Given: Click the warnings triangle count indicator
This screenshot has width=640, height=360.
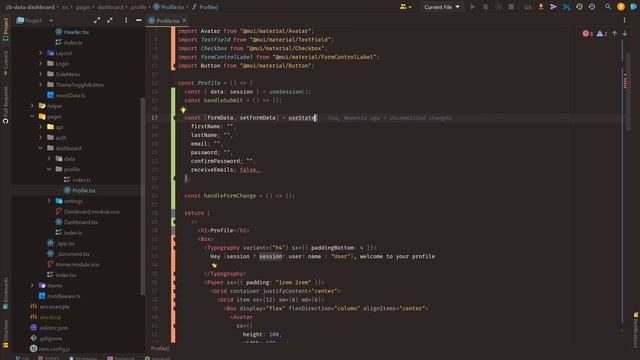Looking at the screenshot, I should [x=602, y=33].
